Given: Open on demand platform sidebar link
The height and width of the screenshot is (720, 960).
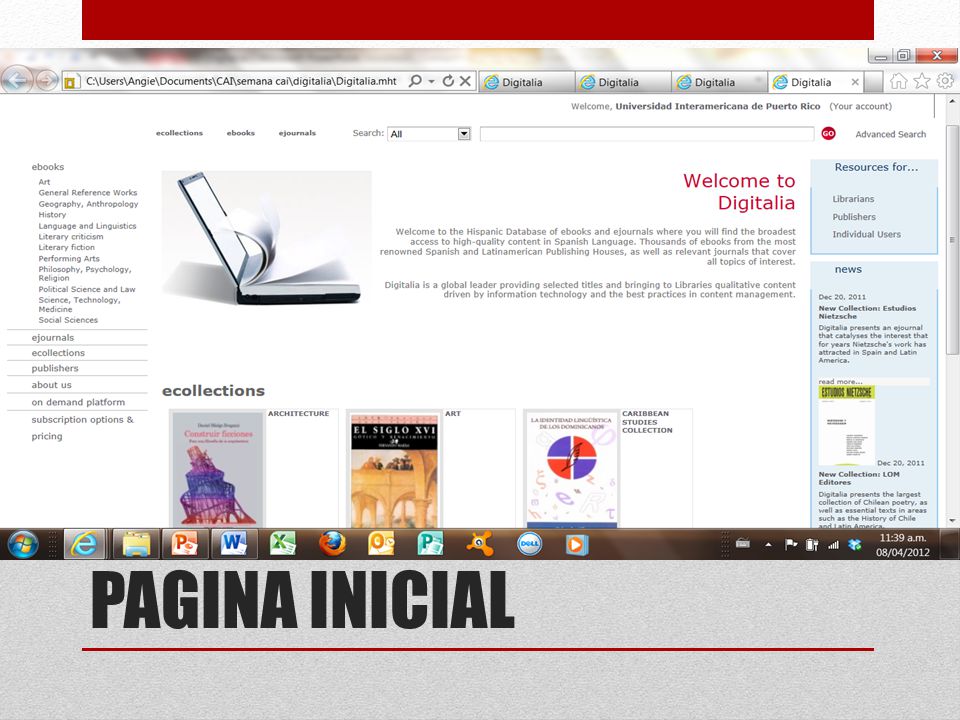Looking at the screenshot, I should tap(78, 402).
